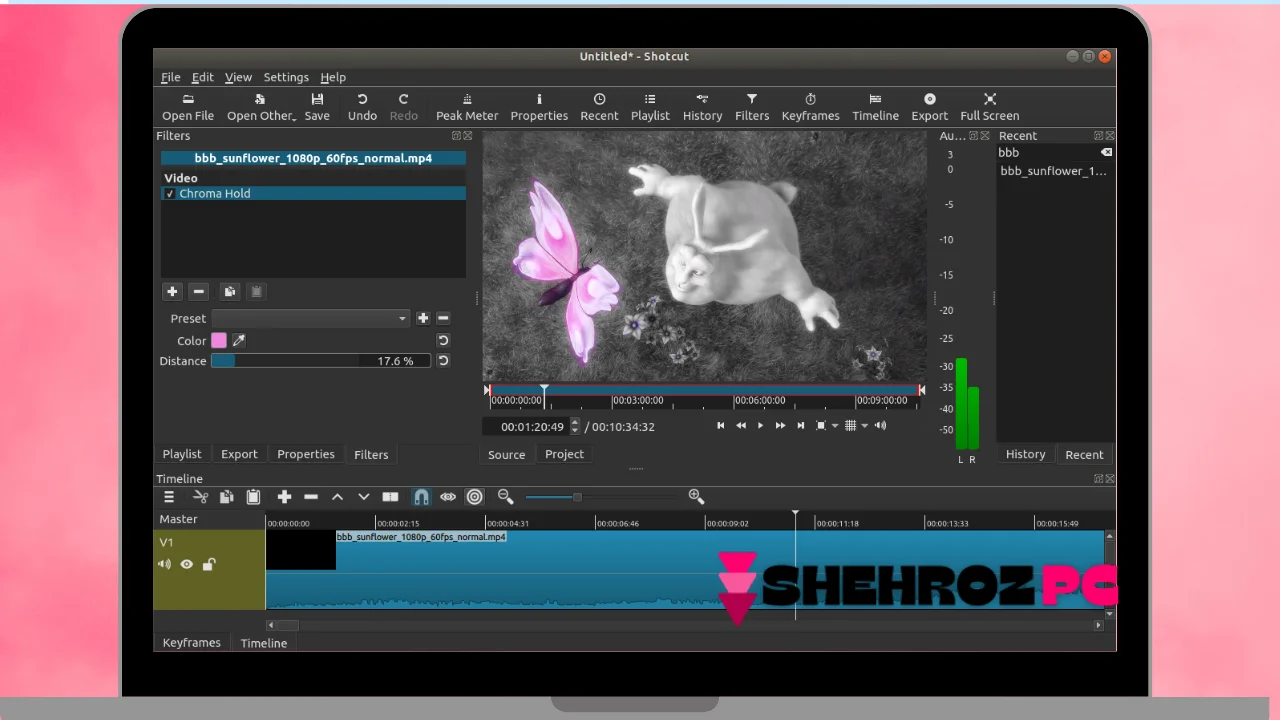The height and width of the screenshot is (720, 1280).
Task: Click Open Other in the toolbar
Action: 261,106
